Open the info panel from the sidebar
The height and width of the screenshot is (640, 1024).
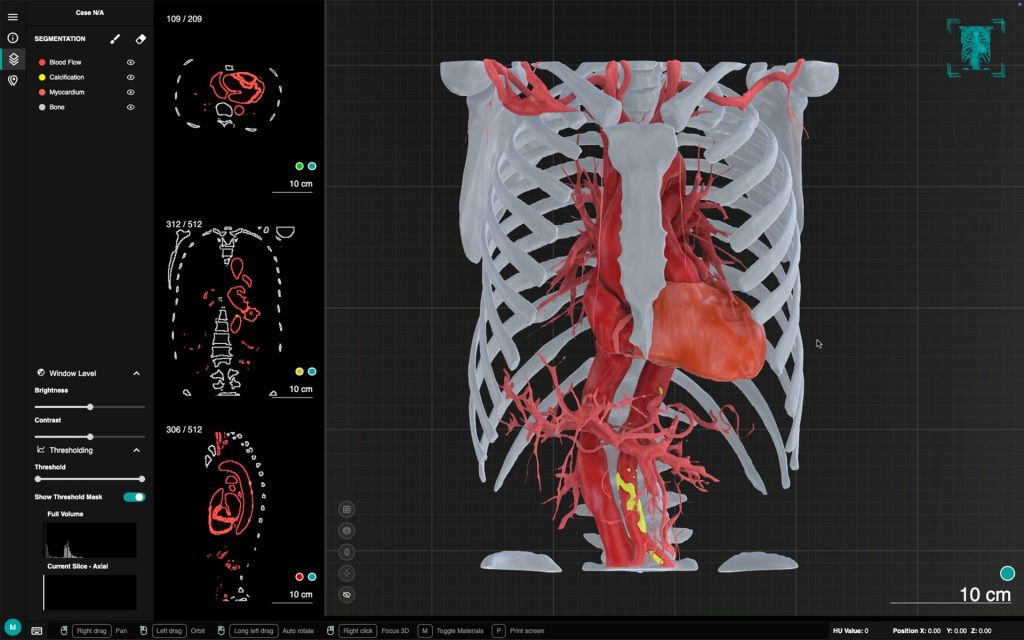pyautogui.click(x=13, y=37)
